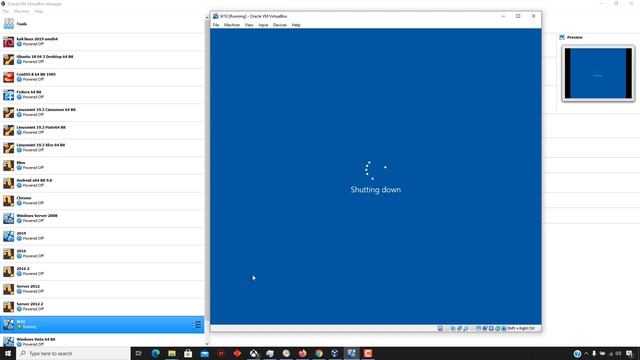This screenshot has height=360, width=640.
Task: Open Input menu in W10 VM window
Action: 263,25
